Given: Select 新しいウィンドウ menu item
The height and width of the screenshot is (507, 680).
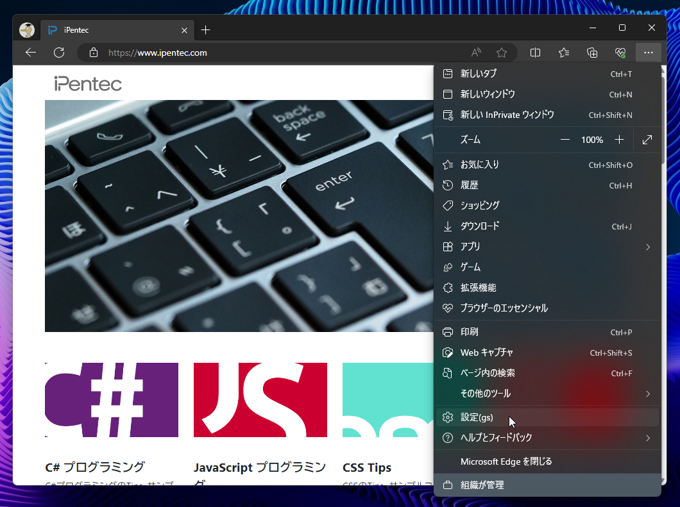Looking at the screenshot, I should (547, 94).
